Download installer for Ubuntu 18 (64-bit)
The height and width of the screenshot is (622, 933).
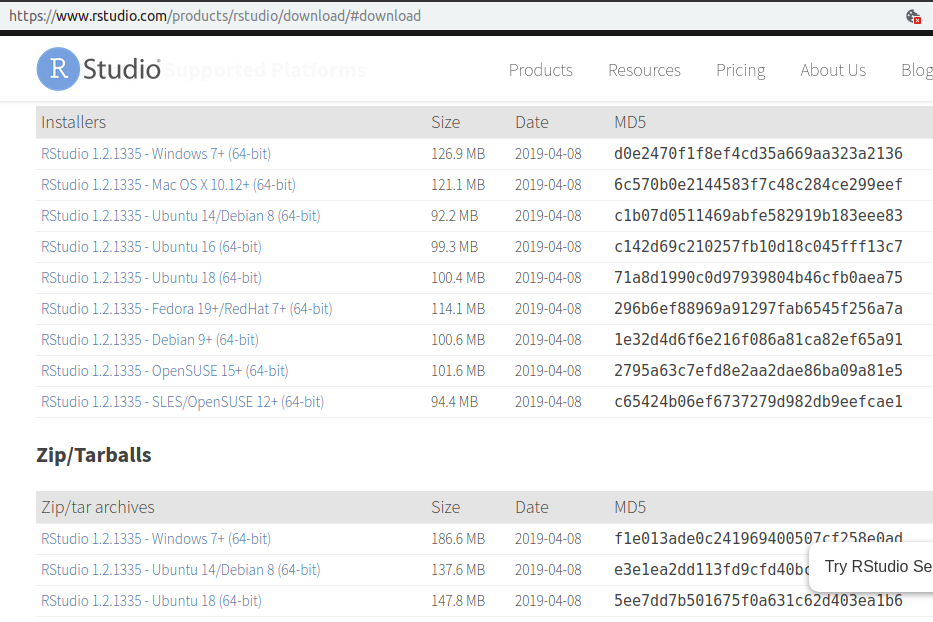click(x=151, y=278)
